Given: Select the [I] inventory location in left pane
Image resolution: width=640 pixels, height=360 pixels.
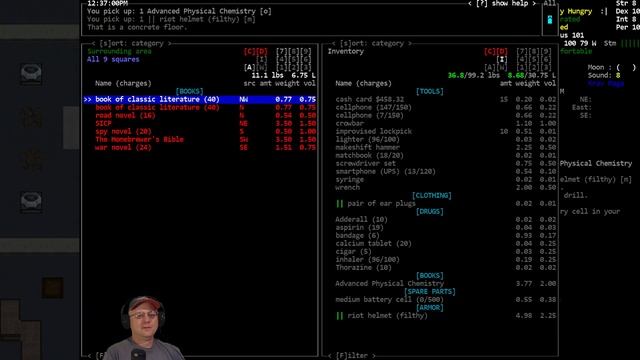Looking at the screenshot, I should [262, 60].
